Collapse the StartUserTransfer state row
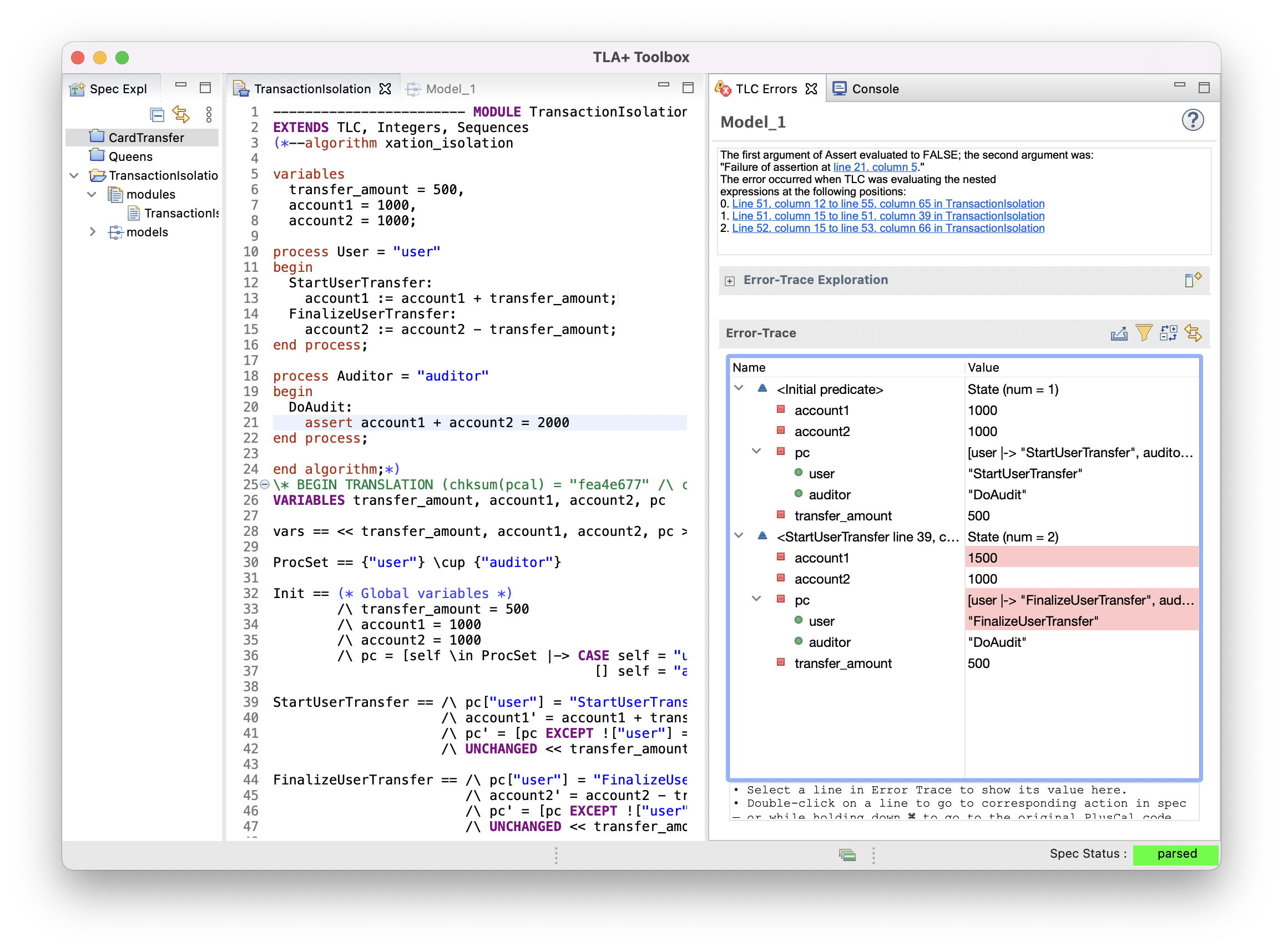Image resolution: width=1283 pixels, height=952 pixels. pyautogui.click(x=739, y=536)
